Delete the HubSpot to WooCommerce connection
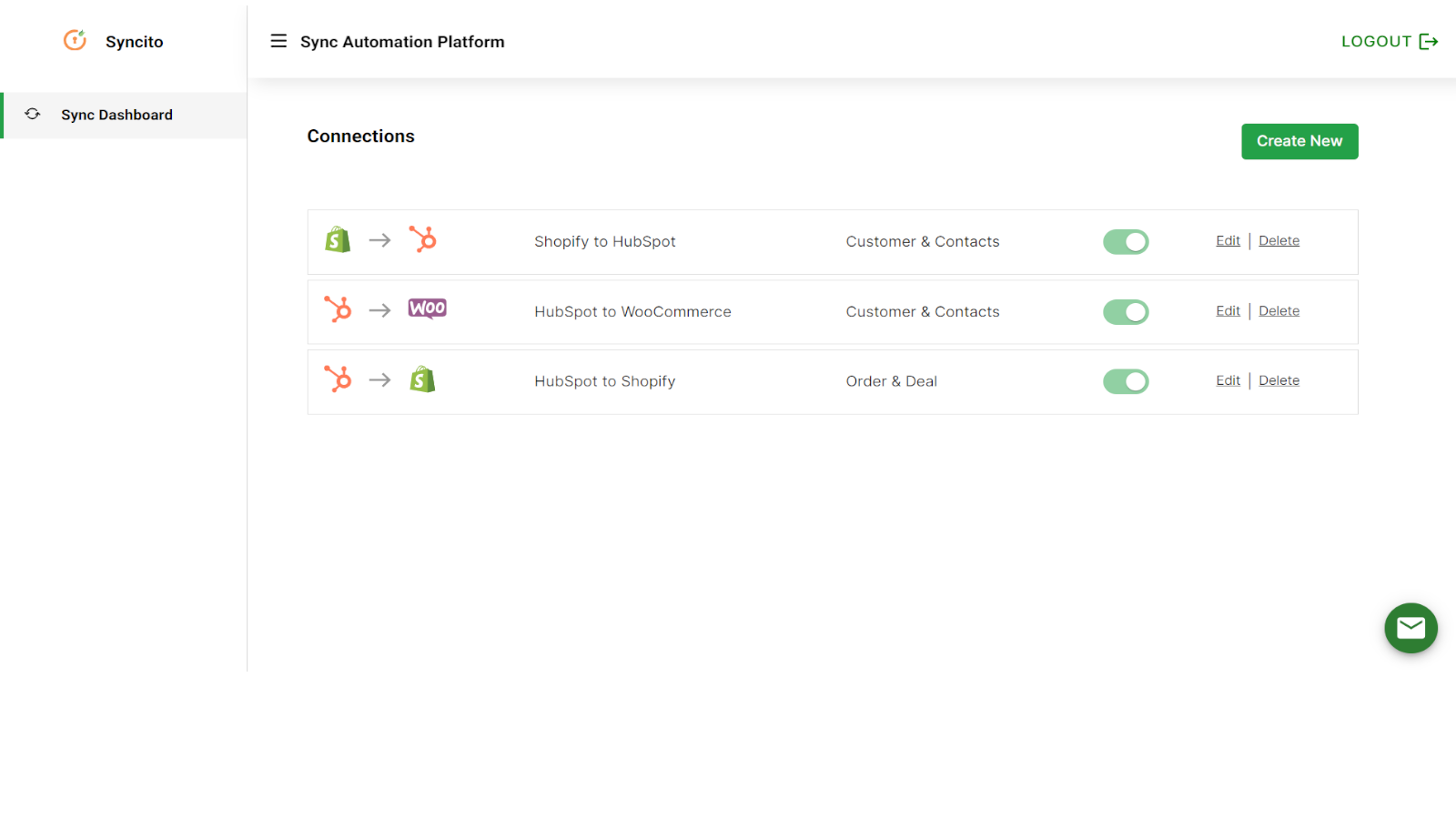 [1279, 310]
